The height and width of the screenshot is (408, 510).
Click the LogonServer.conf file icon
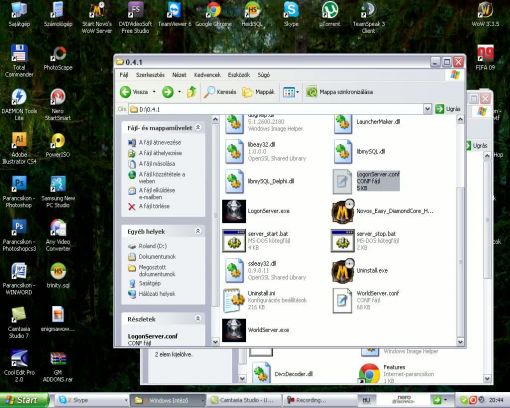coord(342,182)
